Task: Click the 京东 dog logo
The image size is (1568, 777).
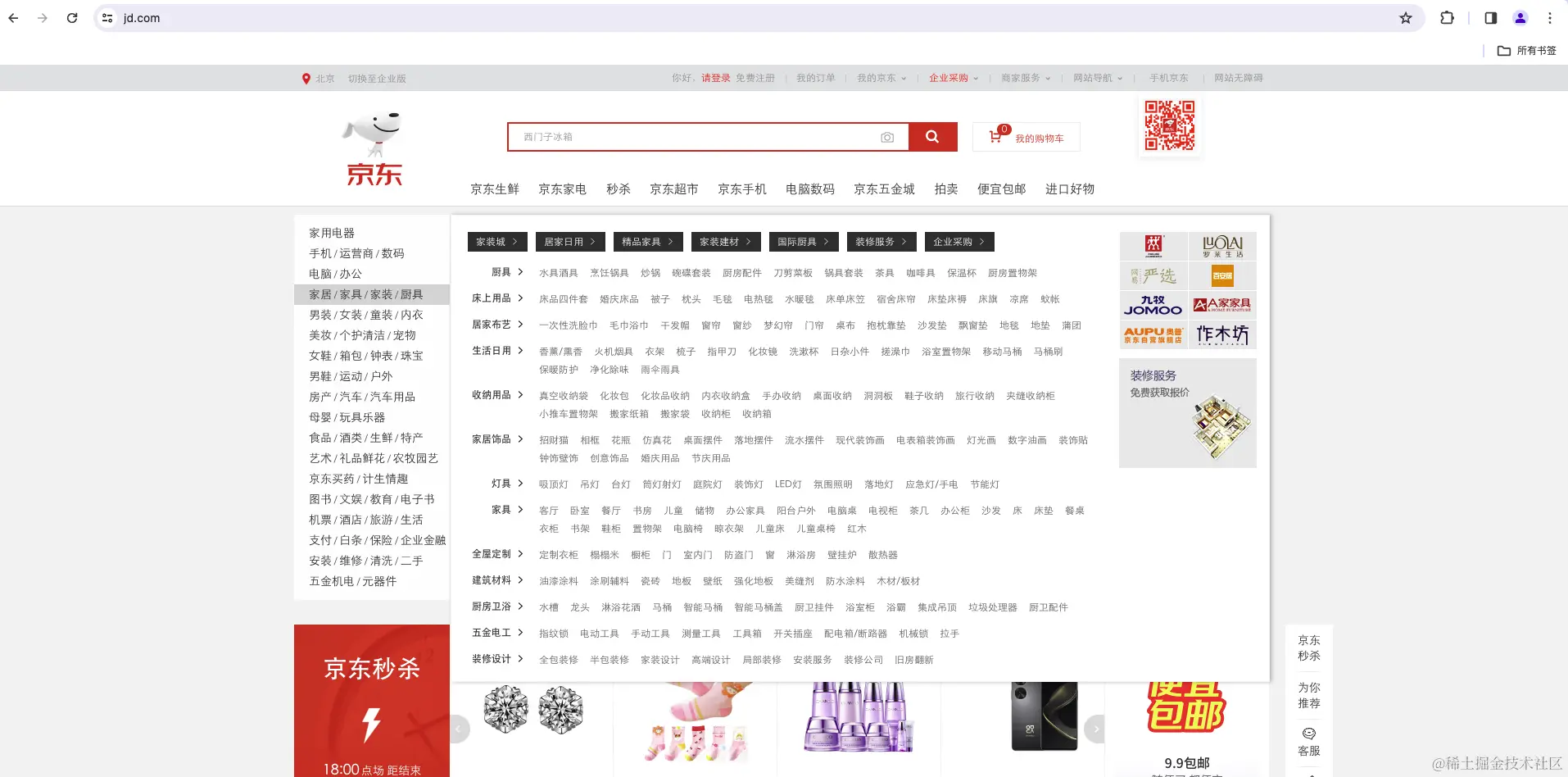Action: coord(374,149)
